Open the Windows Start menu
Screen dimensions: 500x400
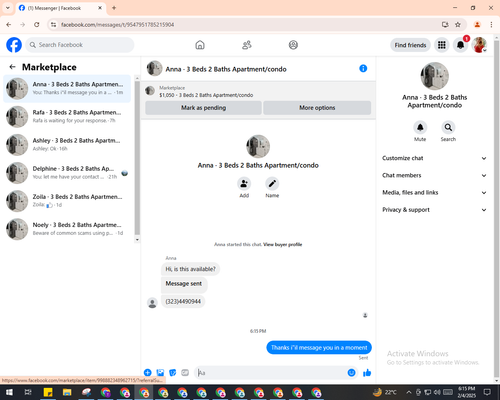tap(9, 392)
